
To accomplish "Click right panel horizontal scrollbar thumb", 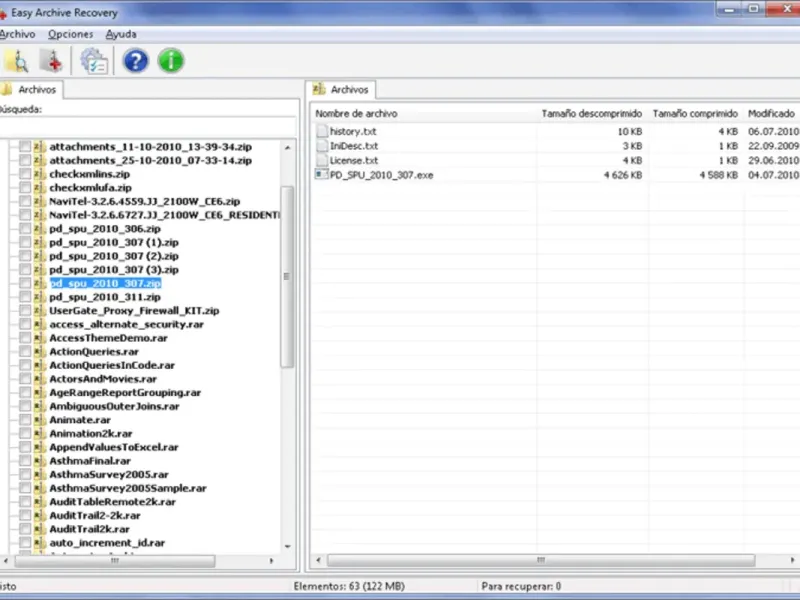I will pos(541,560).
